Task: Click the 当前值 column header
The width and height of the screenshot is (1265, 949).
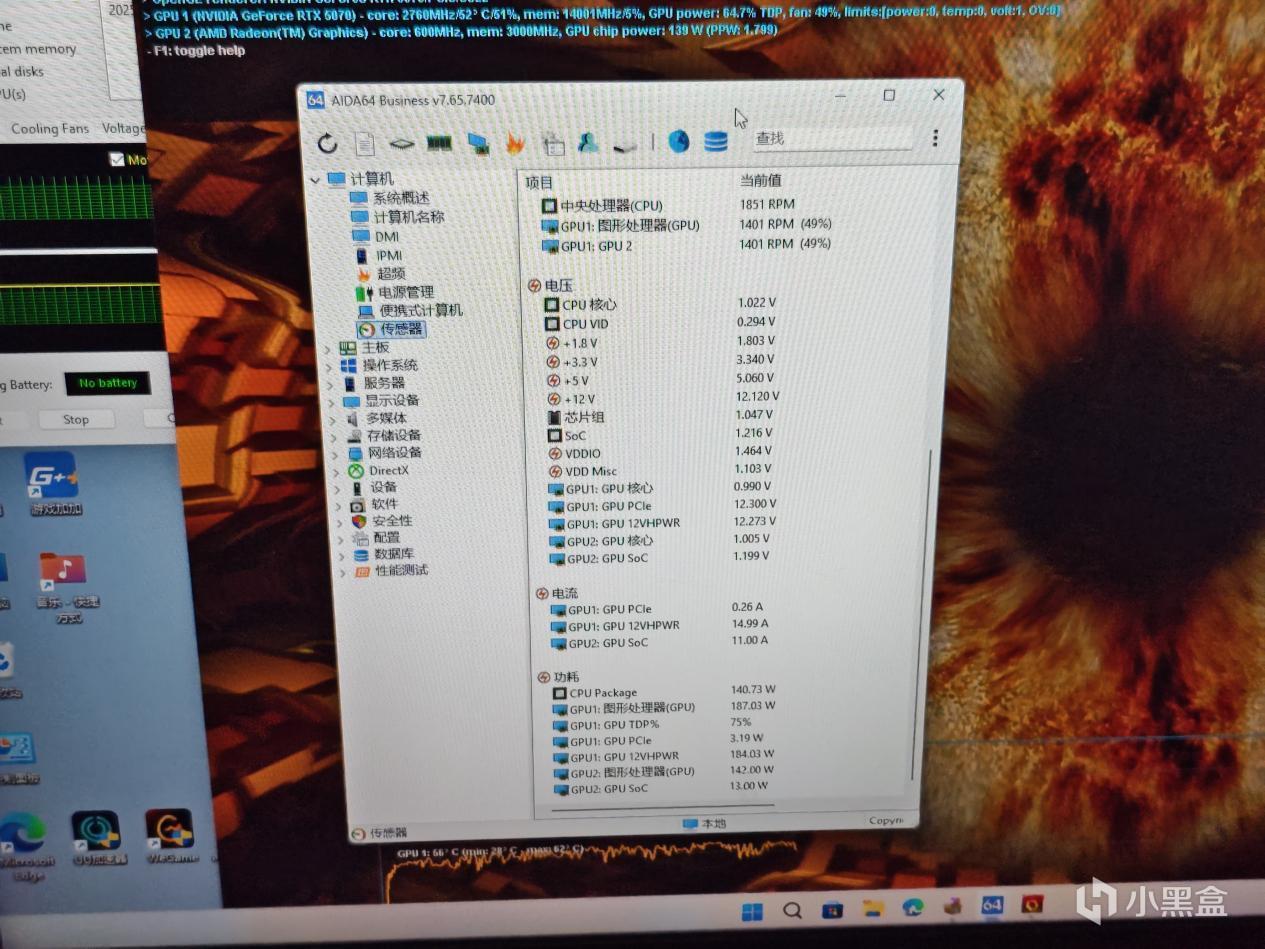Action: point(760,180)
